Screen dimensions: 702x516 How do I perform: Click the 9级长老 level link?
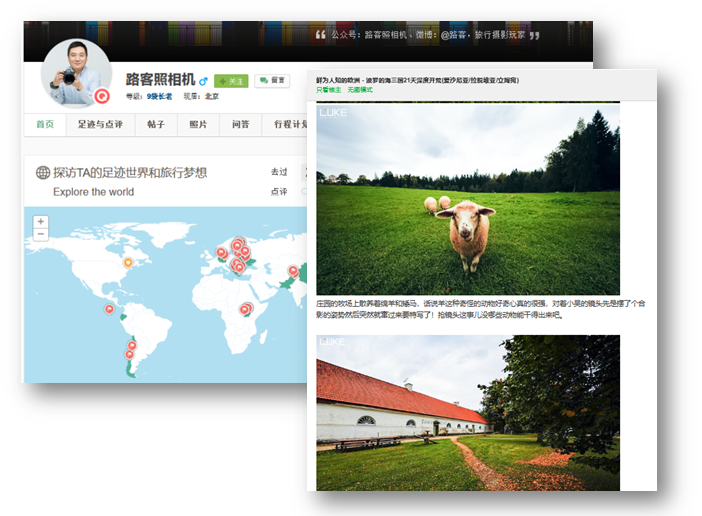coord(160,97)
